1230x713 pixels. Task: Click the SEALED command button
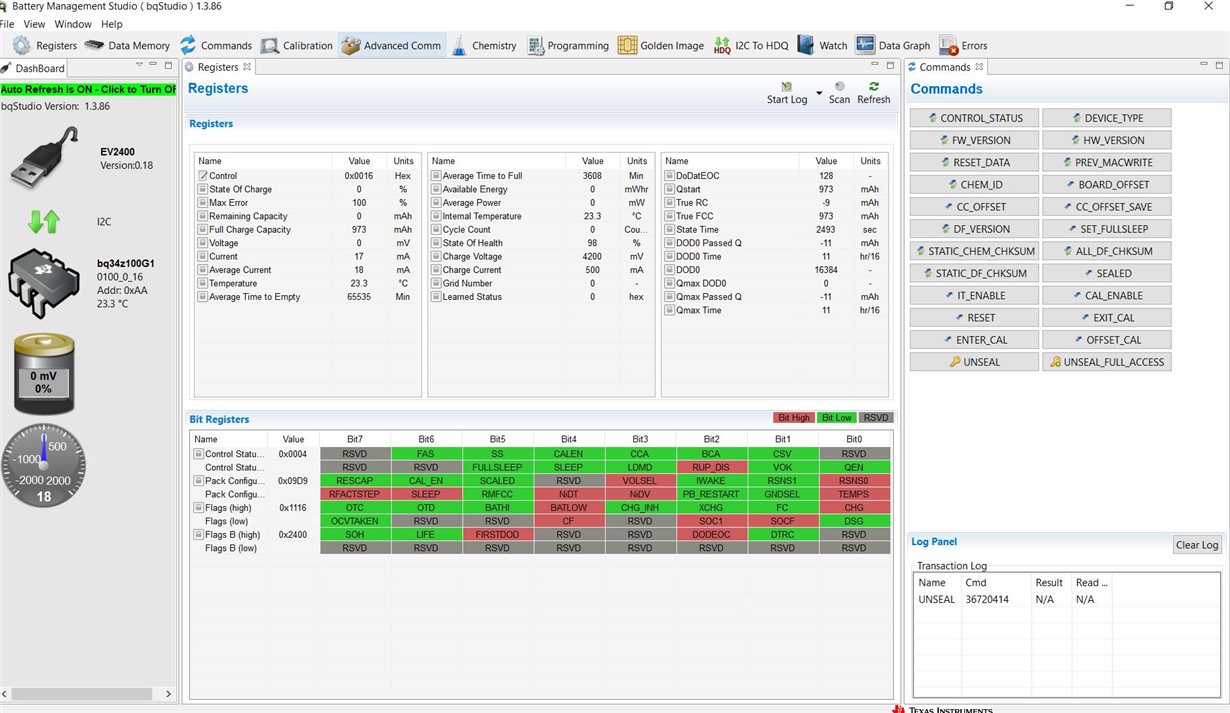[1106, 273]
